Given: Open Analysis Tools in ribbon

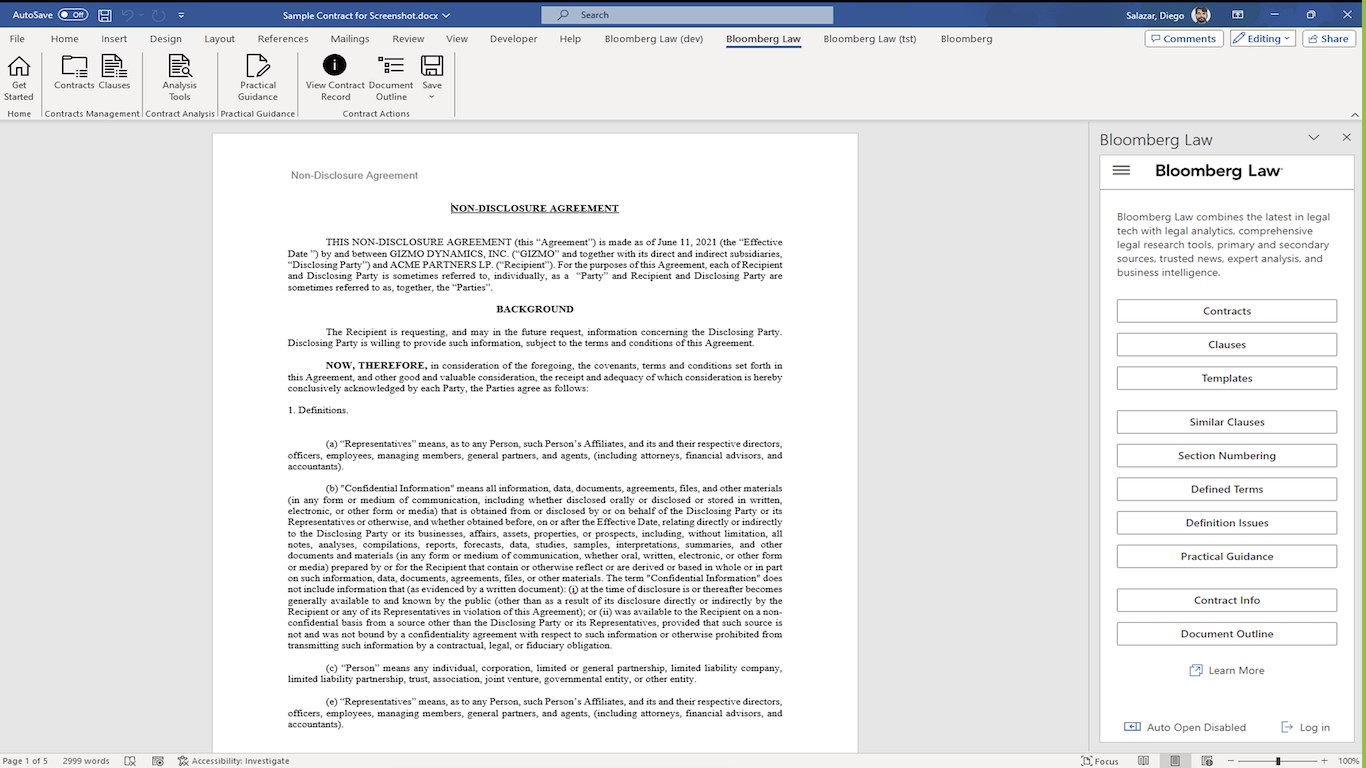Looking at the screenshot, I should pos(180,78).
